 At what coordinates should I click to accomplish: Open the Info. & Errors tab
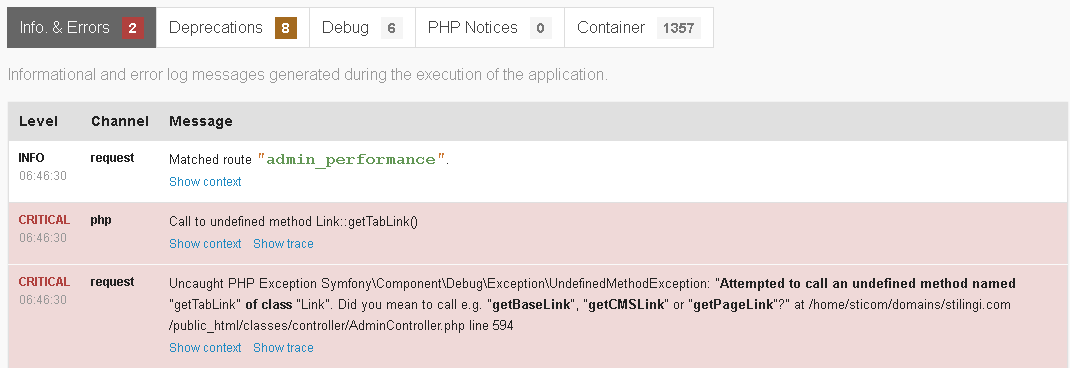click(x=81, y=28)
